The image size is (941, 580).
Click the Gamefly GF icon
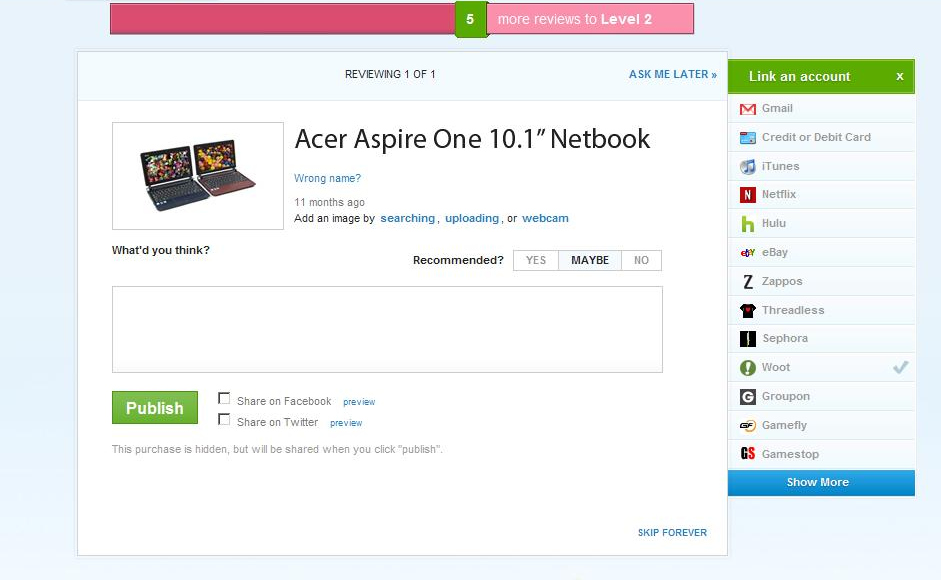(748, 426)
